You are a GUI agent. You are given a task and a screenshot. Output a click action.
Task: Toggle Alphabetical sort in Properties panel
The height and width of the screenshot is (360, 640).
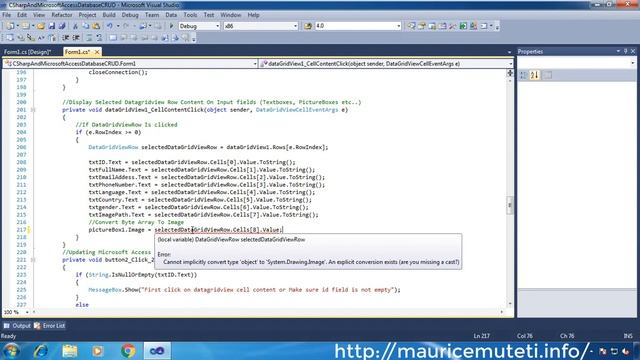point(535,75)
